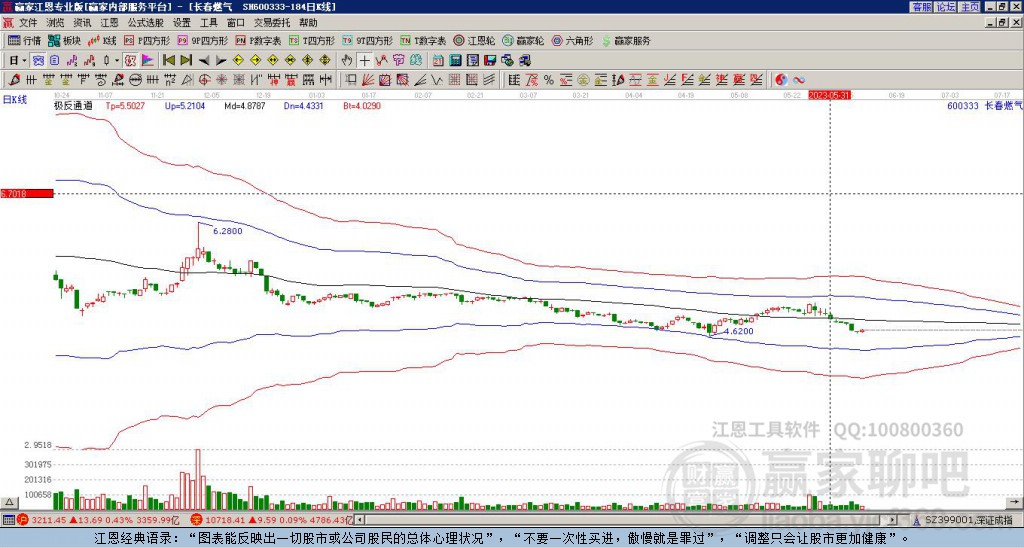Click the red date marker 2023-05-31

point(829,95)
